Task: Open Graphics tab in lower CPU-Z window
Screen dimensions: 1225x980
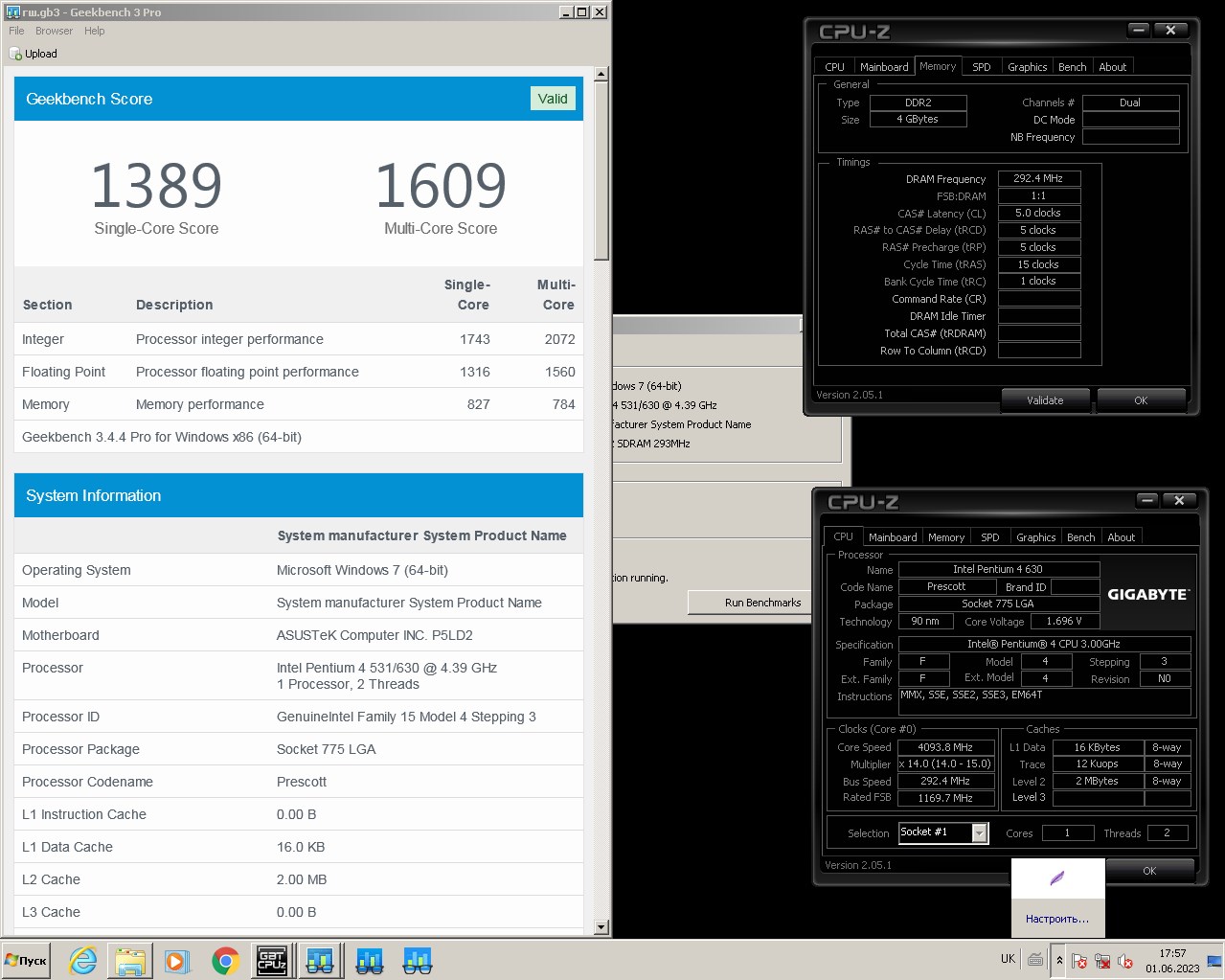Action: [x=1035, y=537]
